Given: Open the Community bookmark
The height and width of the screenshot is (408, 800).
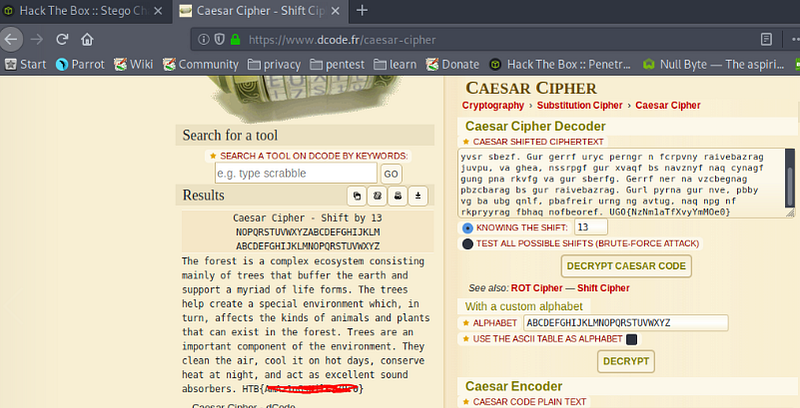Looking at the screenshot, I should [201, 64].
